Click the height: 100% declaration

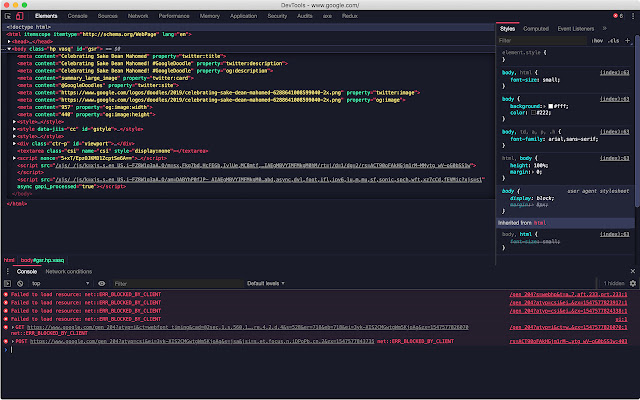529,165
